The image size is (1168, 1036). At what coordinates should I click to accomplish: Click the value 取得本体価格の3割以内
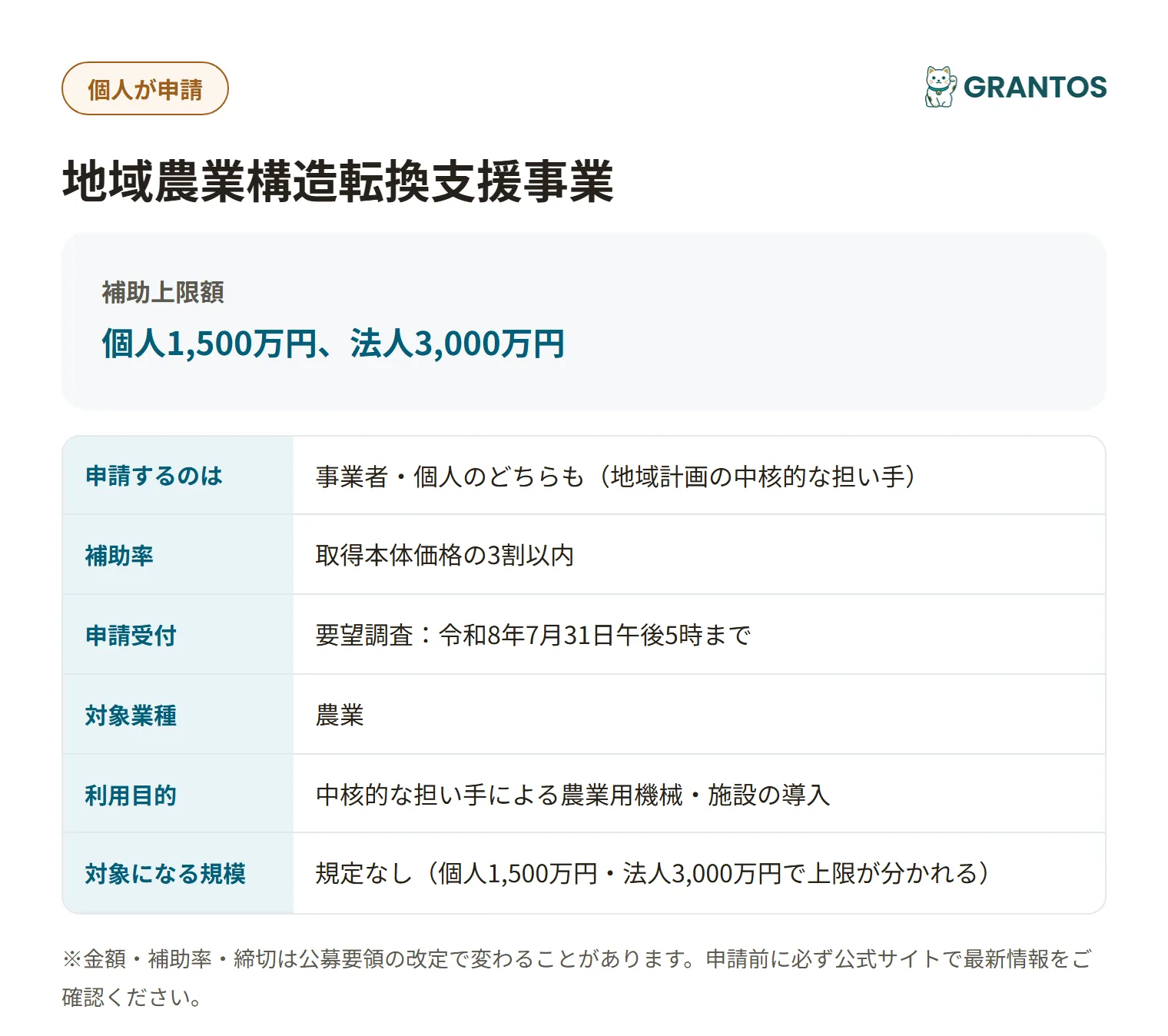445,556
